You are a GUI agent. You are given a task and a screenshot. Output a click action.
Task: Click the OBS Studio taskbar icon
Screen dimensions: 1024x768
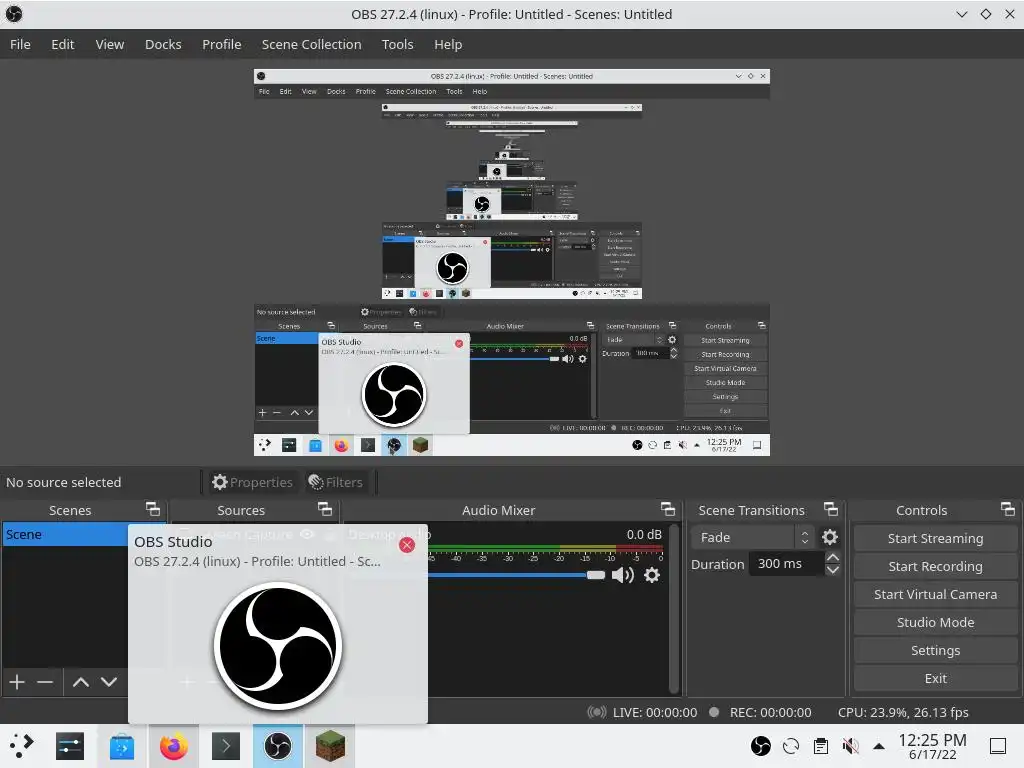[x=278, y=746]
